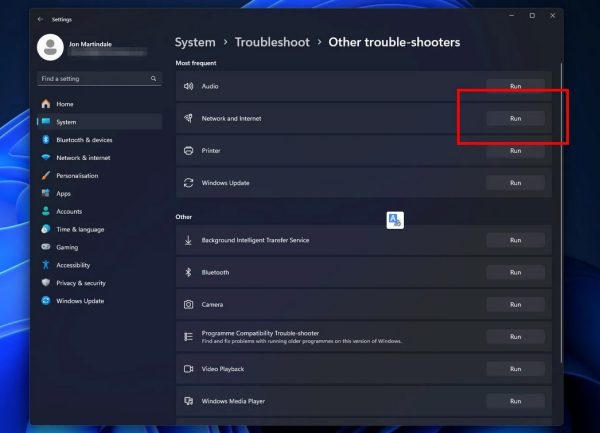Click the Time & language globe icon

pyautogui.click(x=46, y=229)
